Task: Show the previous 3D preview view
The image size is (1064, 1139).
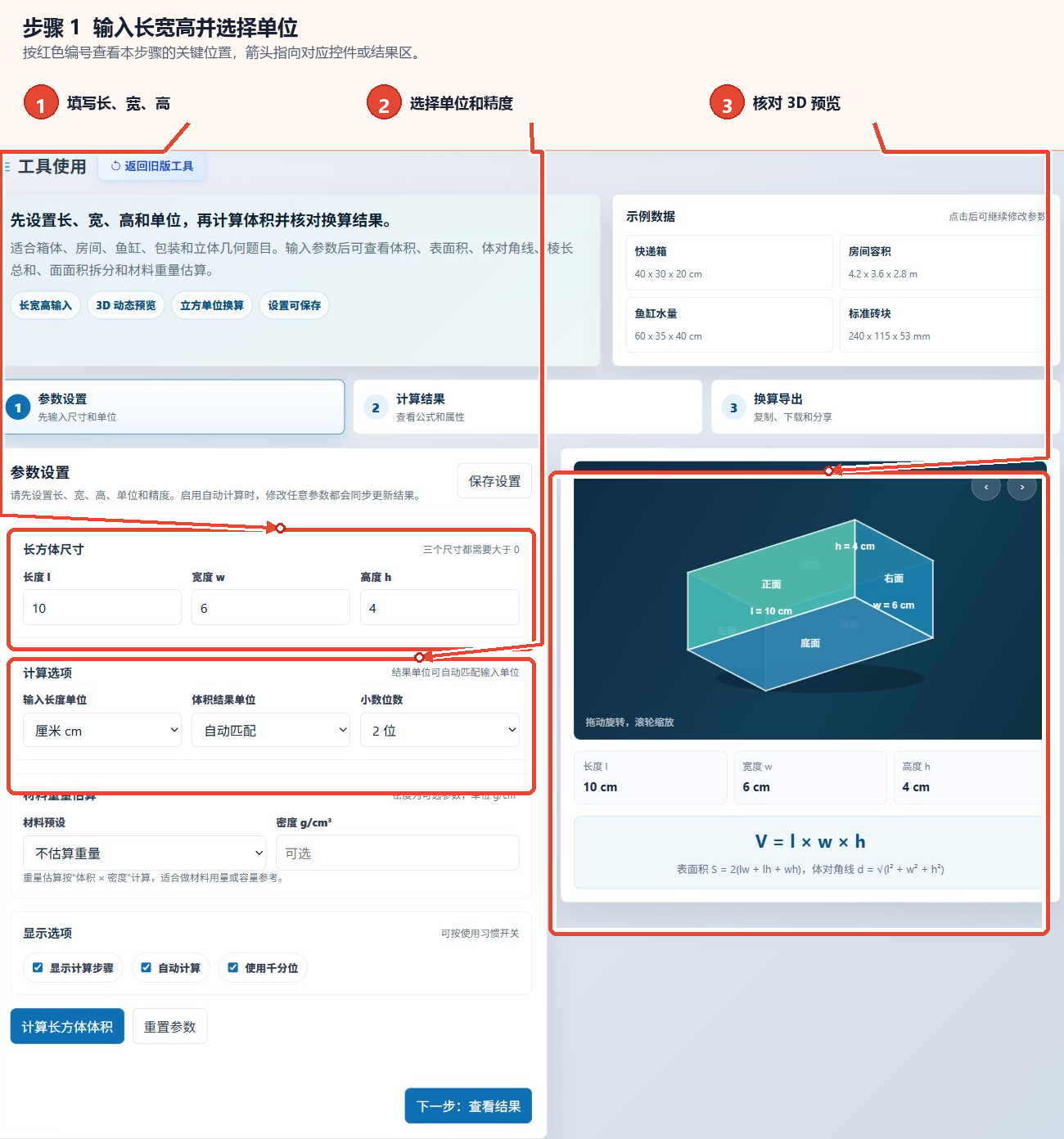Action: (x=985, y=488)
